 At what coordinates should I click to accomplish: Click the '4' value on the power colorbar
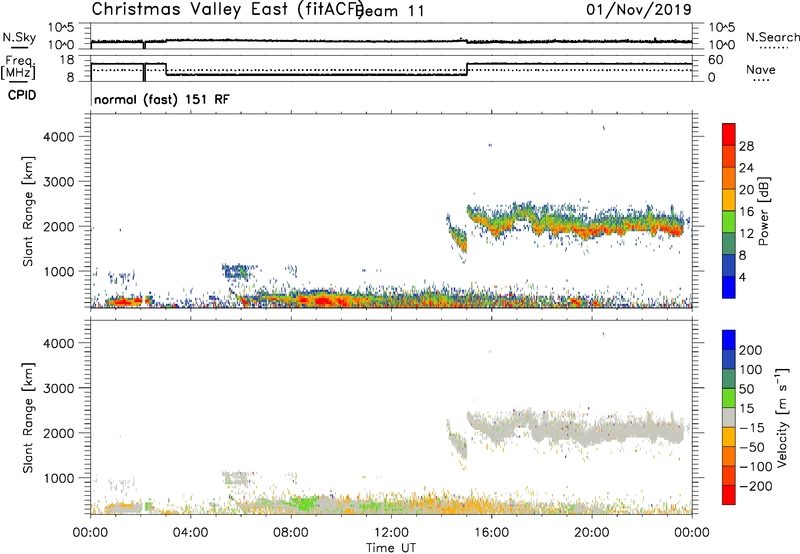(x=743, y=277)
